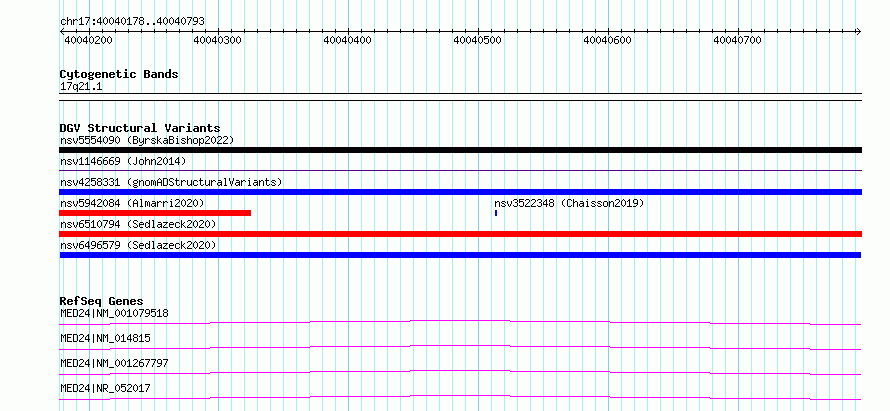Select the magenta MED24|NR_052017 transcript line
The width and height of the screenshot is (890, 411).
pyautogui.click(x=460, y=397)
